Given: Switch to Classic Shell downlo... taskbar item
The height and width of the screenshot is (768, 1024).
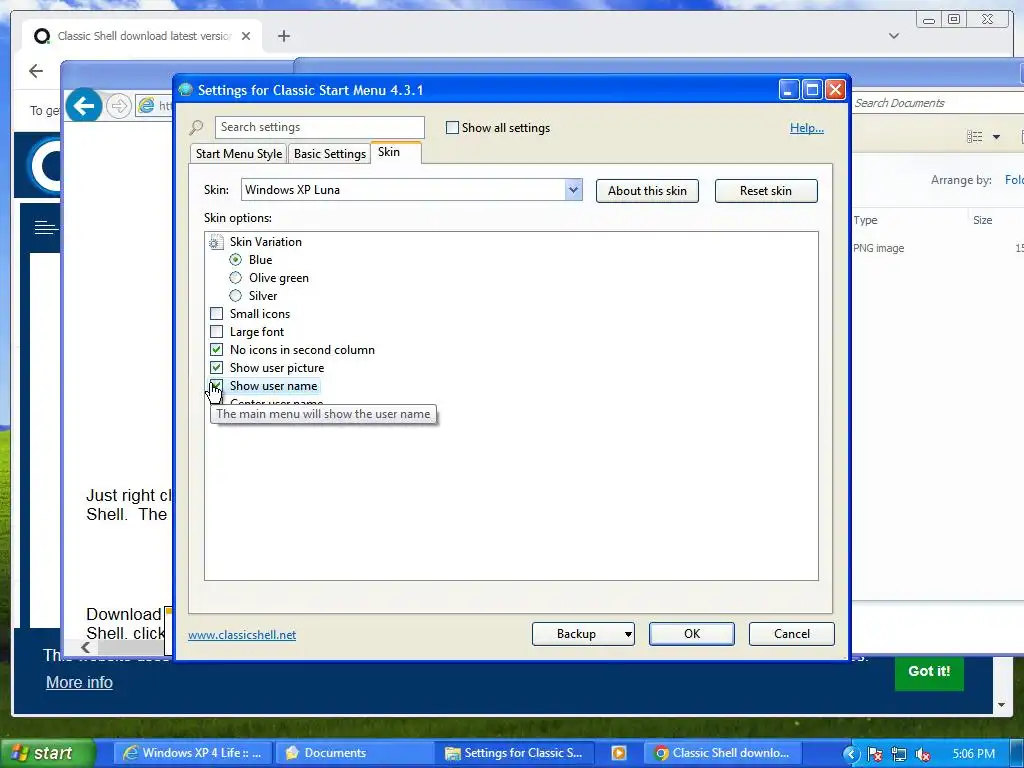Looking at the screenshot, I should [x=722, y=753].
